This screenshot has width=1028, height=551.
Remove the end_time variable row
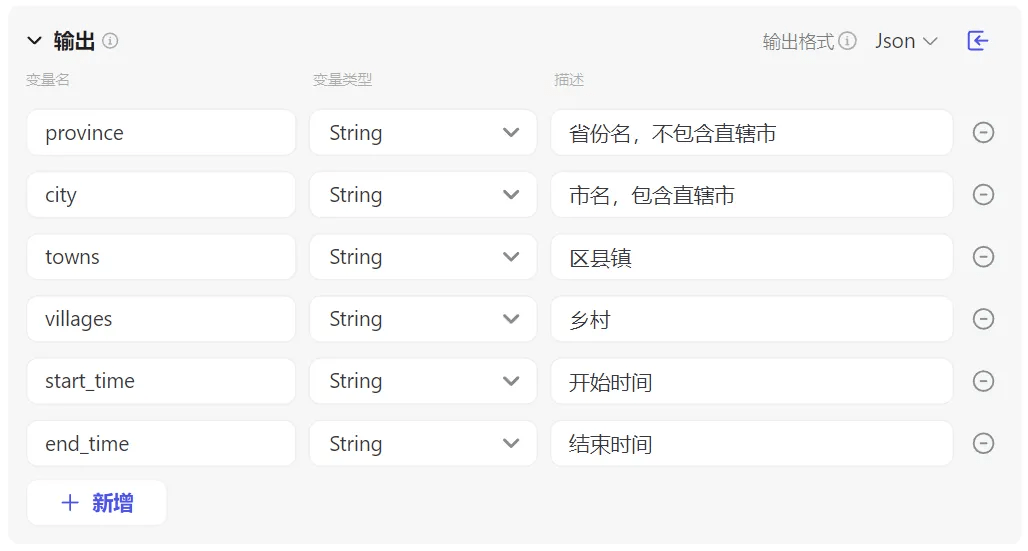(983, 443)
